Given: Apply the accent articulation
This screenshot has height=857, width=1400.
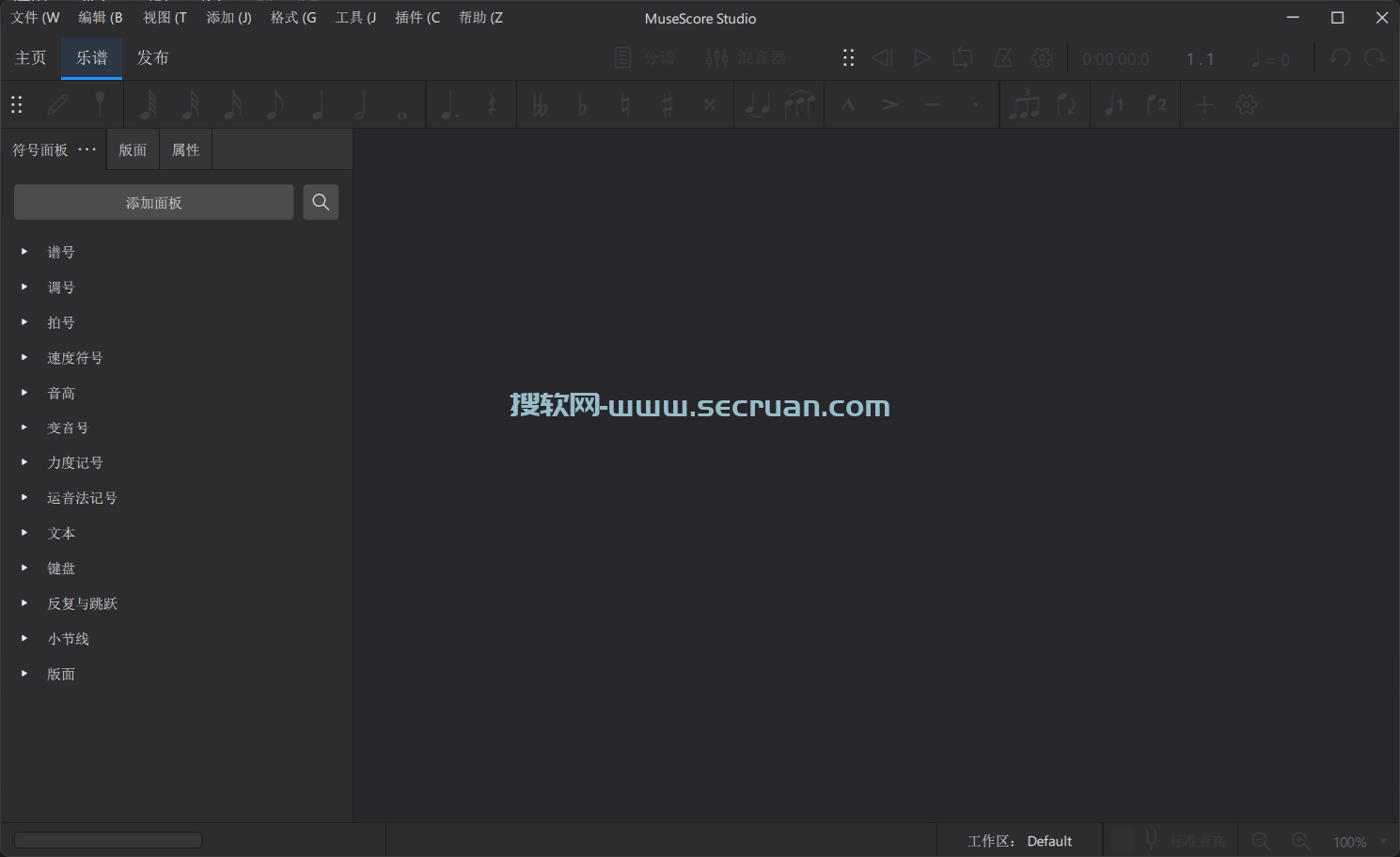Looking at the screenshot, I should (x=890, y=104).
